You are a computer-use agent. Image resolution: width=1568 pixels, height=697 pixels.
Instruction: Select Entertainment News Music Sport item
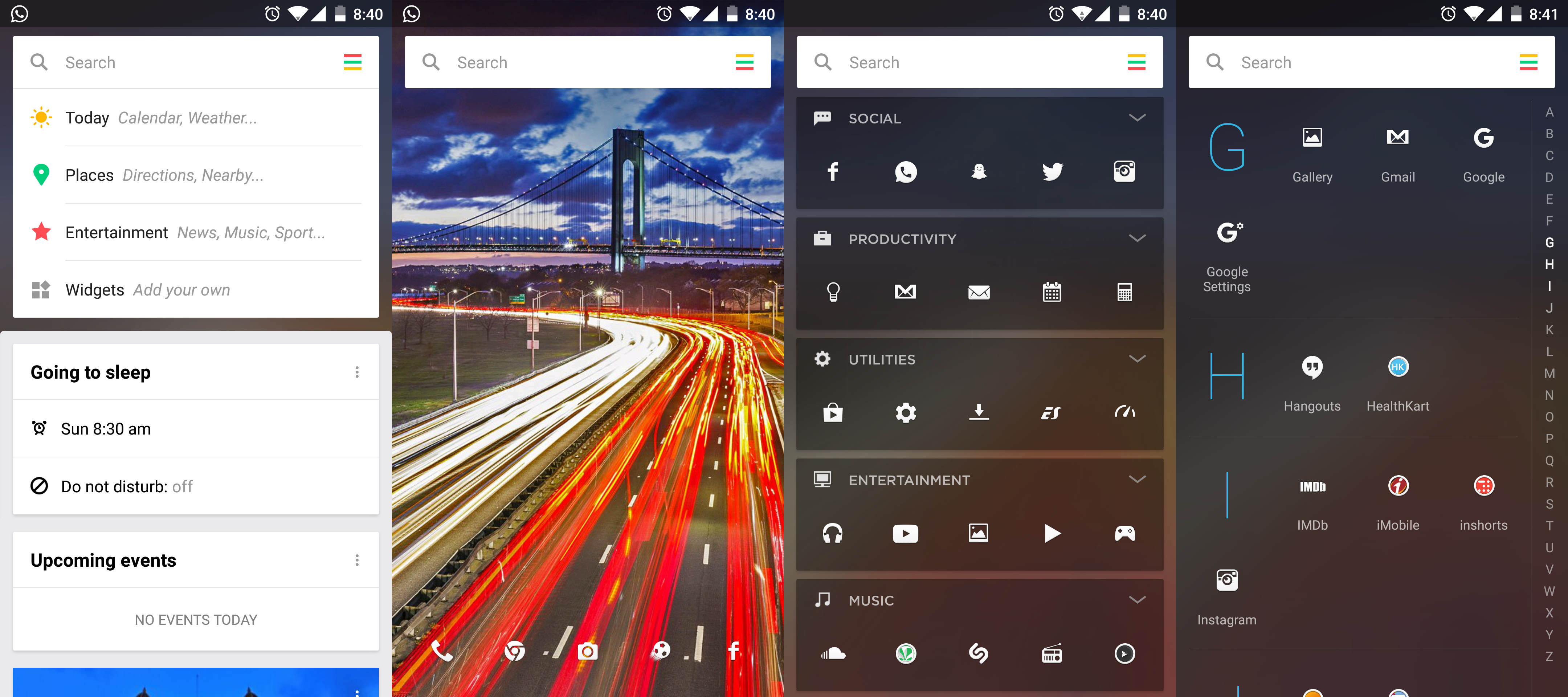196,232
